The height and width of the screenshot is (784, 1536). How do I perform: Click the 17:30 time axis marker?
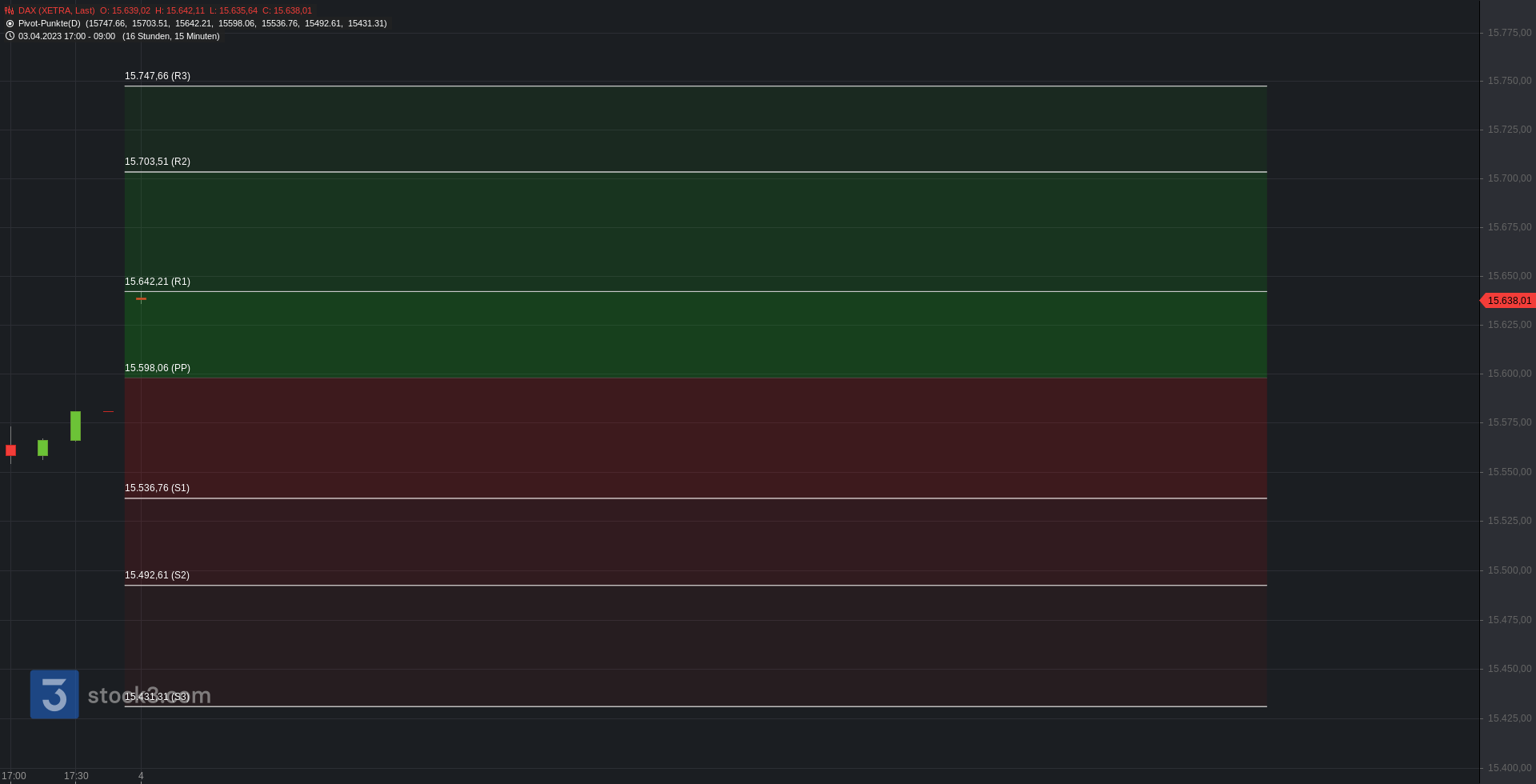[76, 776]
